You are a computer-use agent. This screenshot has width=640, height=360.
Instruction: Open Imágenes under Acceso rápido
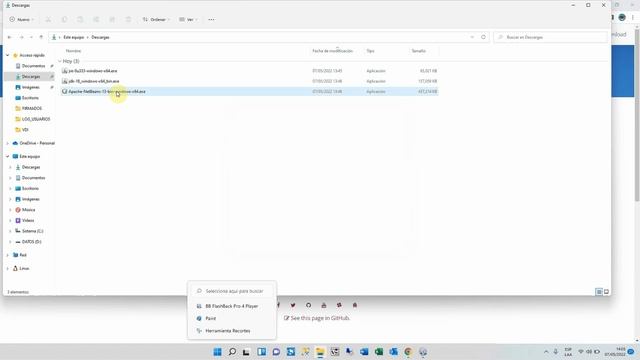[x=31, y=87]
